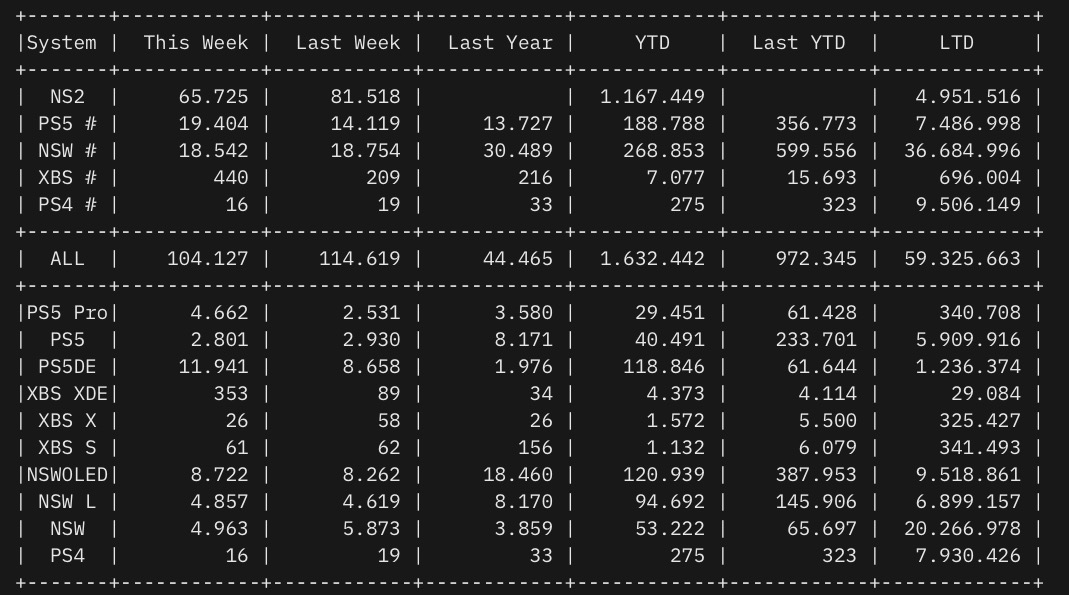This screenshot has width=1069, height=595.
Task: Select the PS5 Pro row label
Action: point(67,313)
